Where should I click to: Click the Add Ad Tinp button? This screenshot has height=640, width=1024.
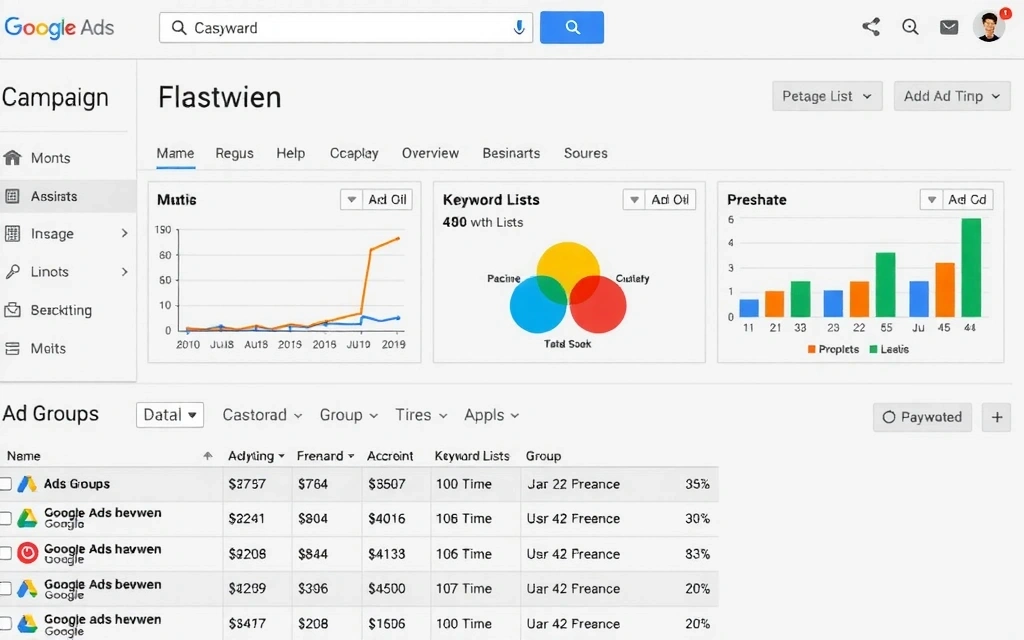point(952,96)
